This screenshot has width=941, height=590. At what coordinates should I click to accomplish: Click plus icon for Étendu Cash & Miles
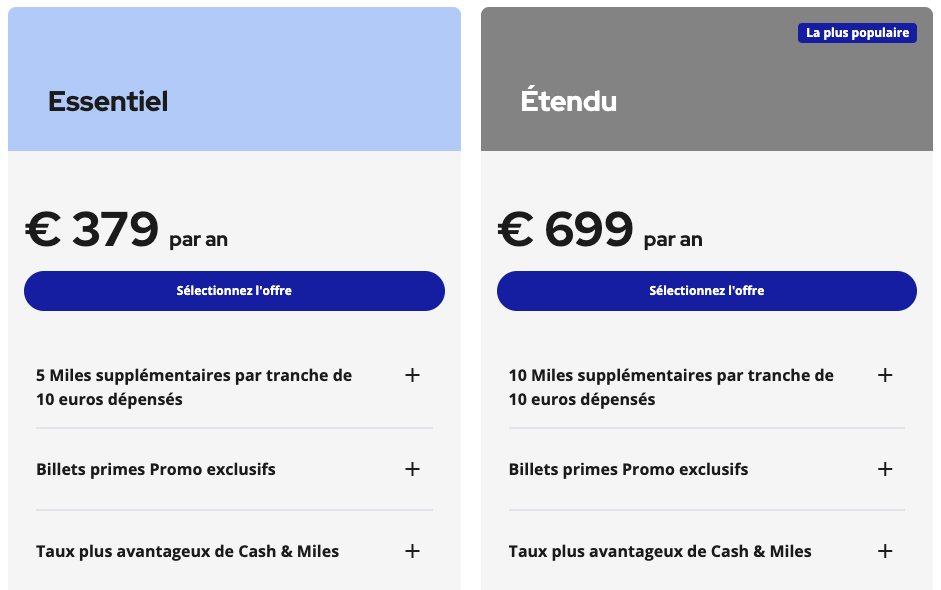(x=884, y=551)
